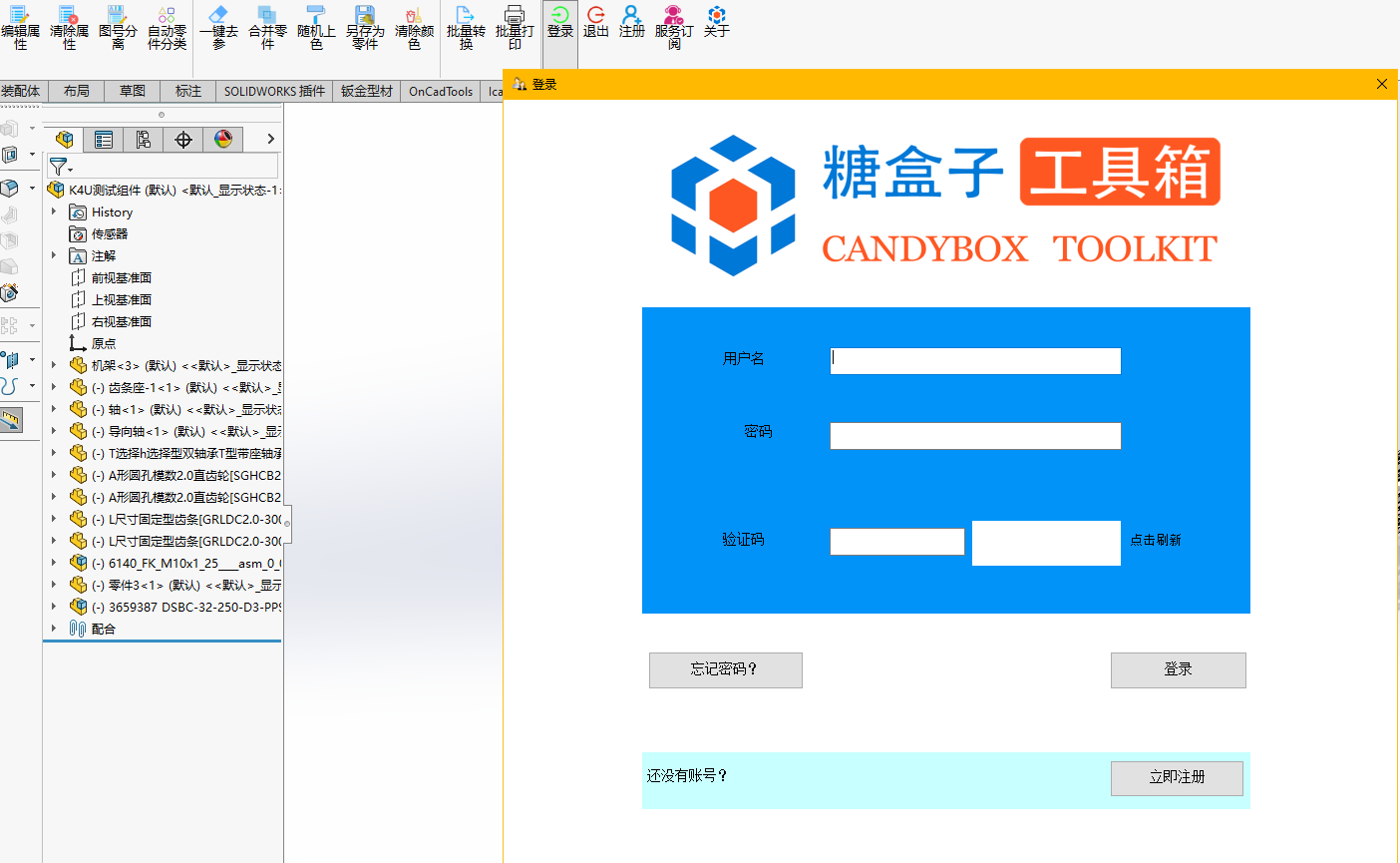This screenshot has width=1400, height=863.
Task: Click the 验证码 captcha input field
Action: pos(897,542)
